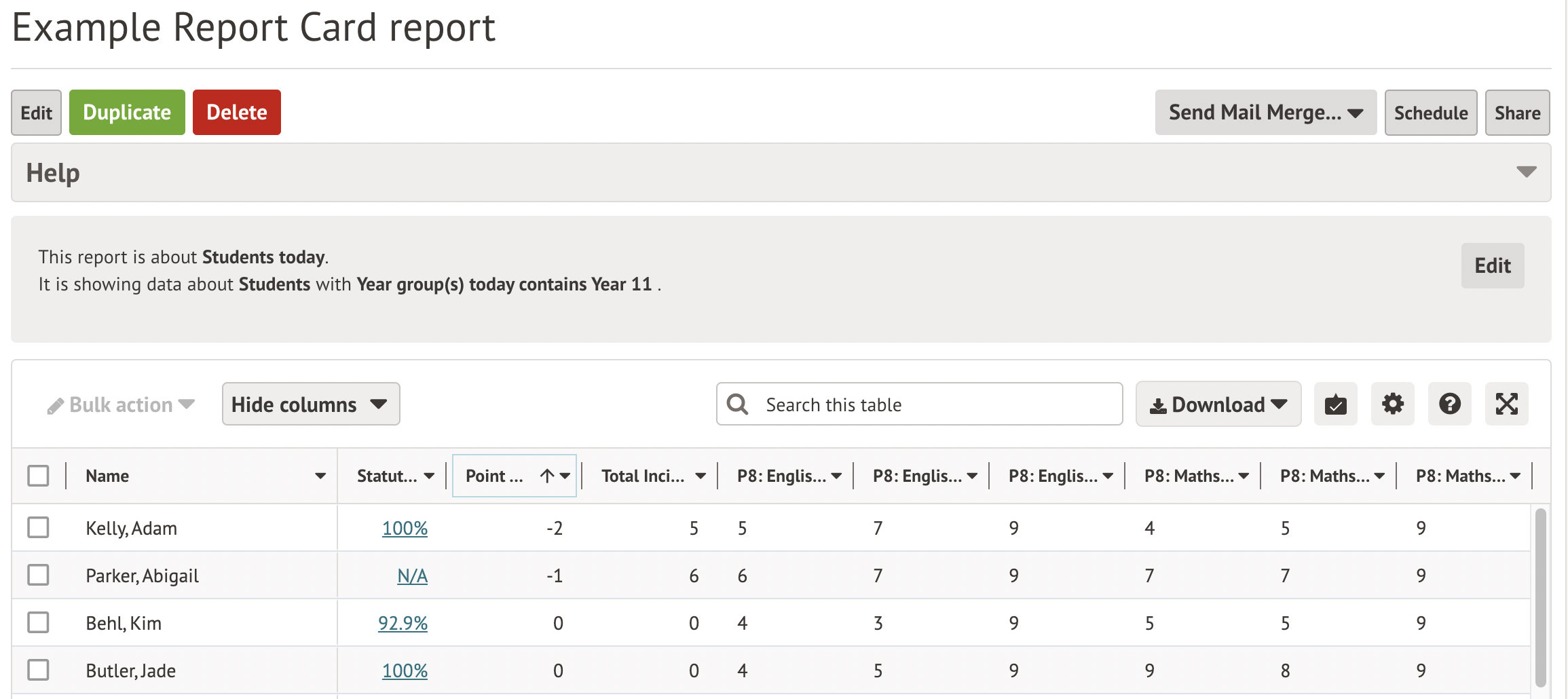Click the sort arrow in Point column
Viewport: 1568px width, 699px height.
pyautogui.click(x=547, y=476)
